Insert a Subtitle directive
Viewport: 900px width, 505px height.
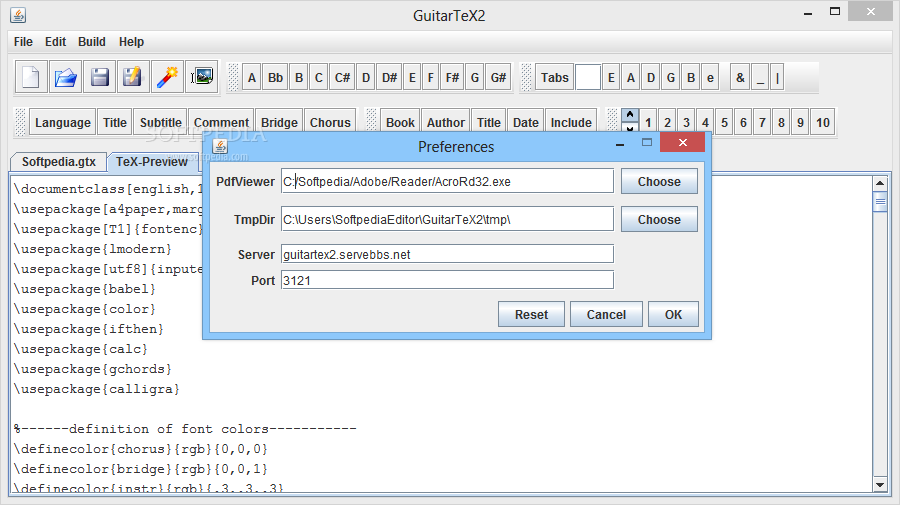tap(161, 122)
